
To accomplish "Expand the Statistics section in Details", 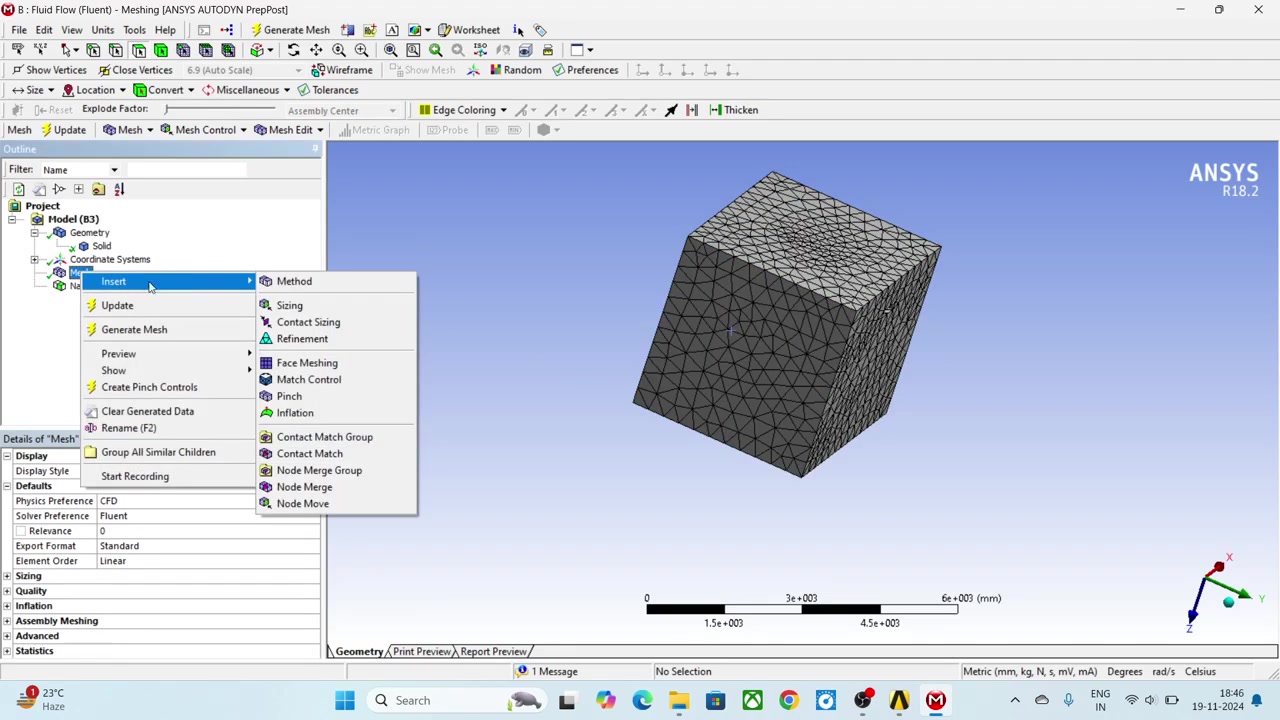I will (7, 651).
